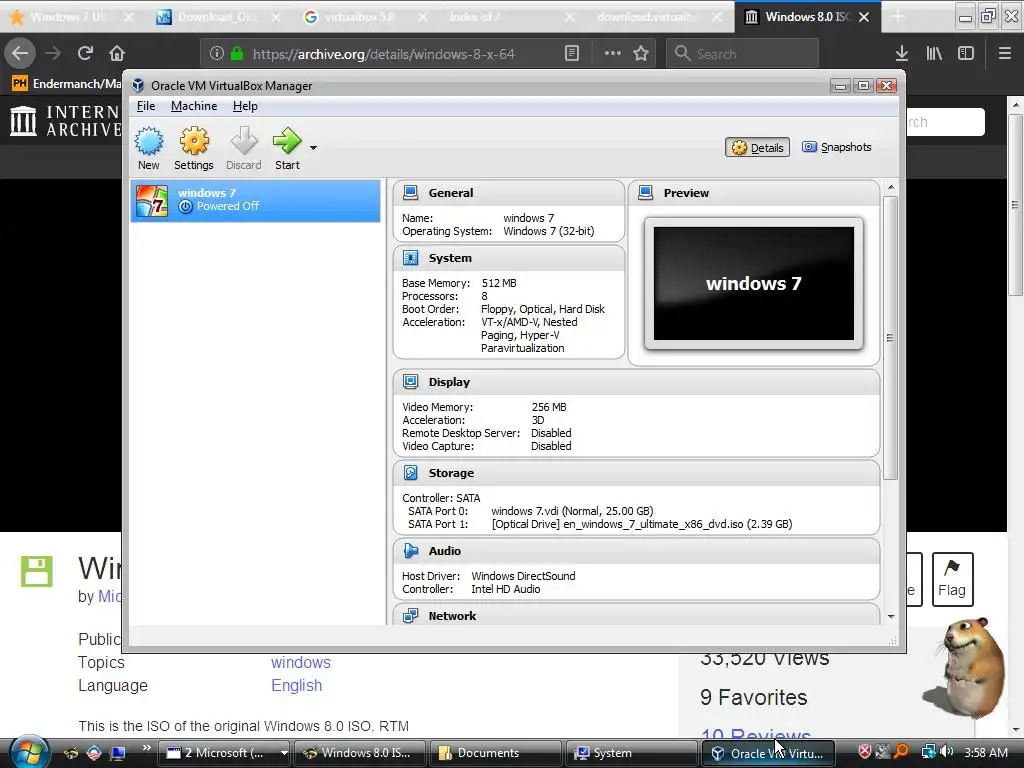
Task: Click the Firefox back arrow button
Action: click(20, 53)
